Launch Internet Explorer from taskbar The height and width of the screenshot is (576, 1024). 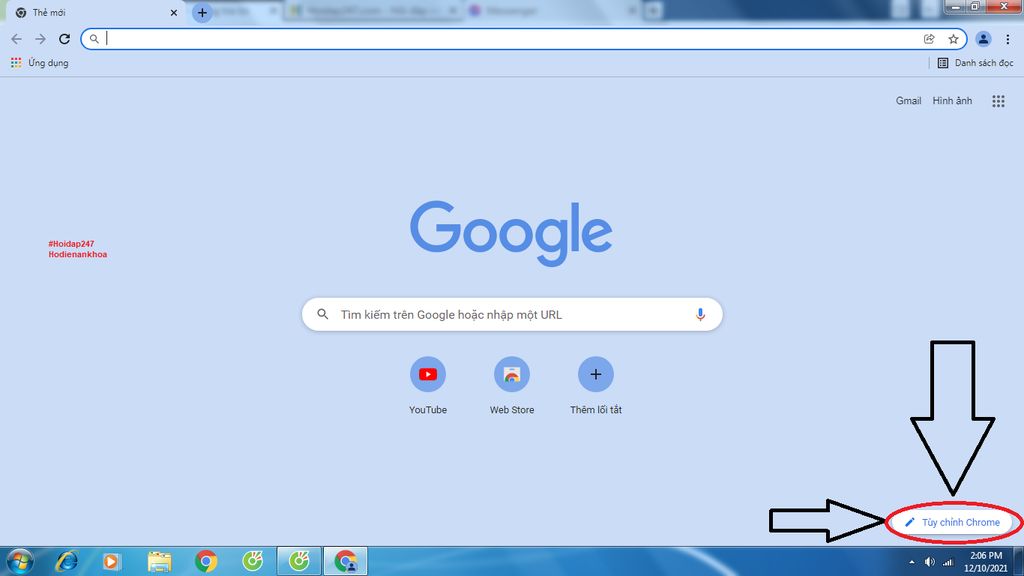(66, 561)
